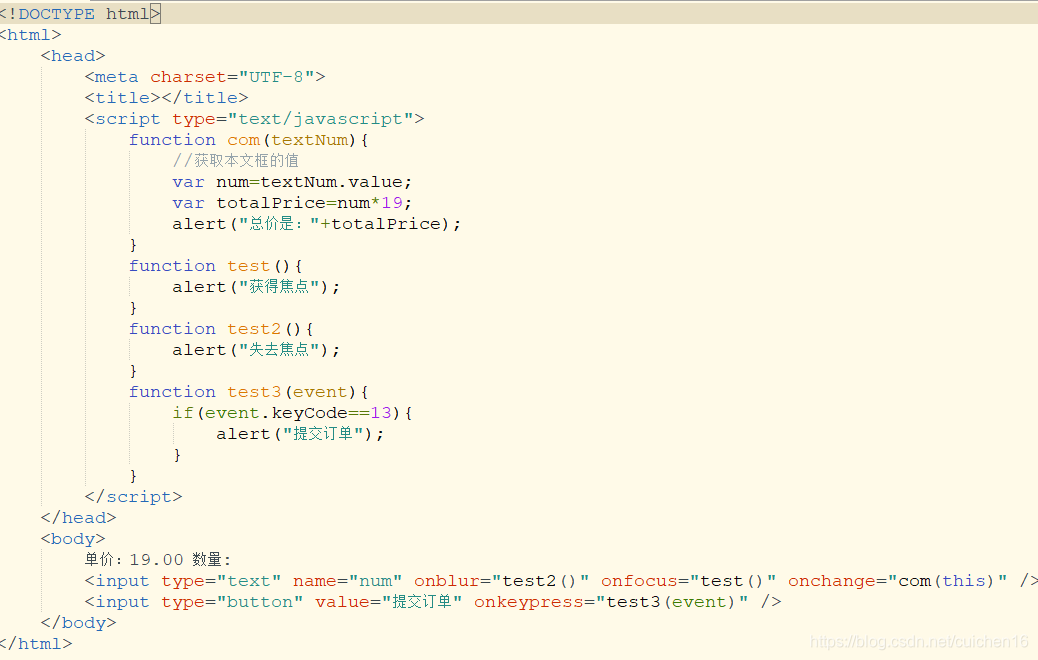Click the empty title tag line
This screenshot has height=660, width=1038.
click(167, 98)
